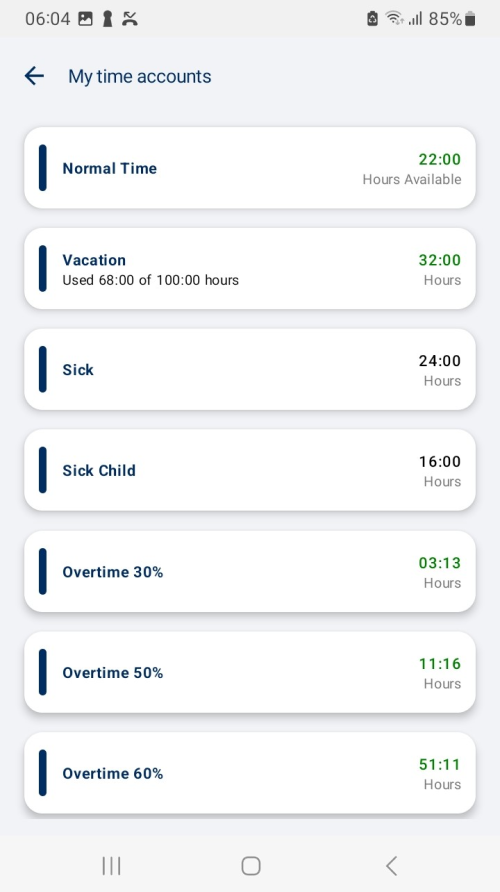Select the Sick Child time account
The width and height of the screenshot is (500, 892).
pyautogui.click(x=250, y=470)
